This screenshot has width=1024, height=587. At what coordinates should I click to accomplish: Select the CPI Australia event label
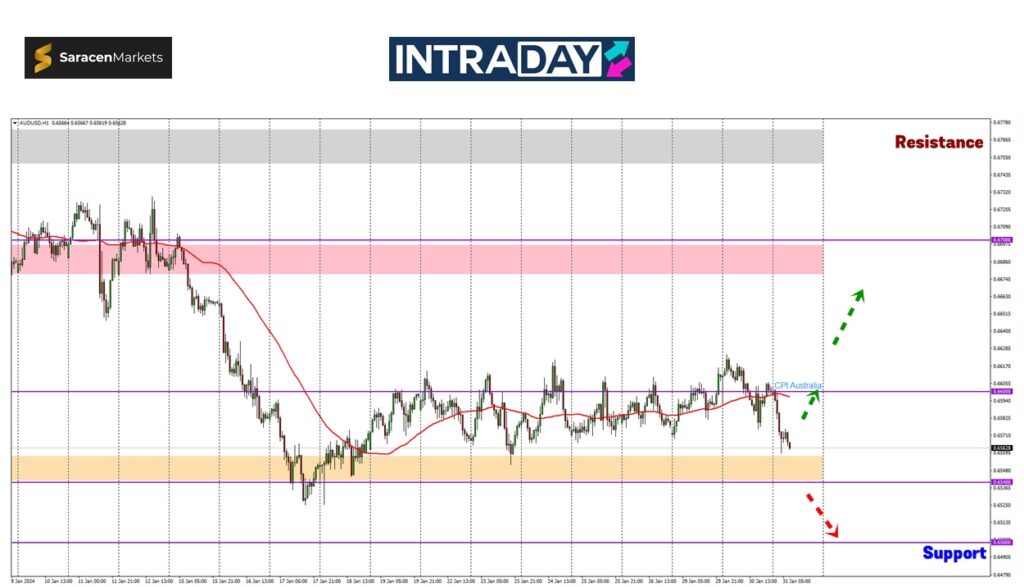click(799, 385)
